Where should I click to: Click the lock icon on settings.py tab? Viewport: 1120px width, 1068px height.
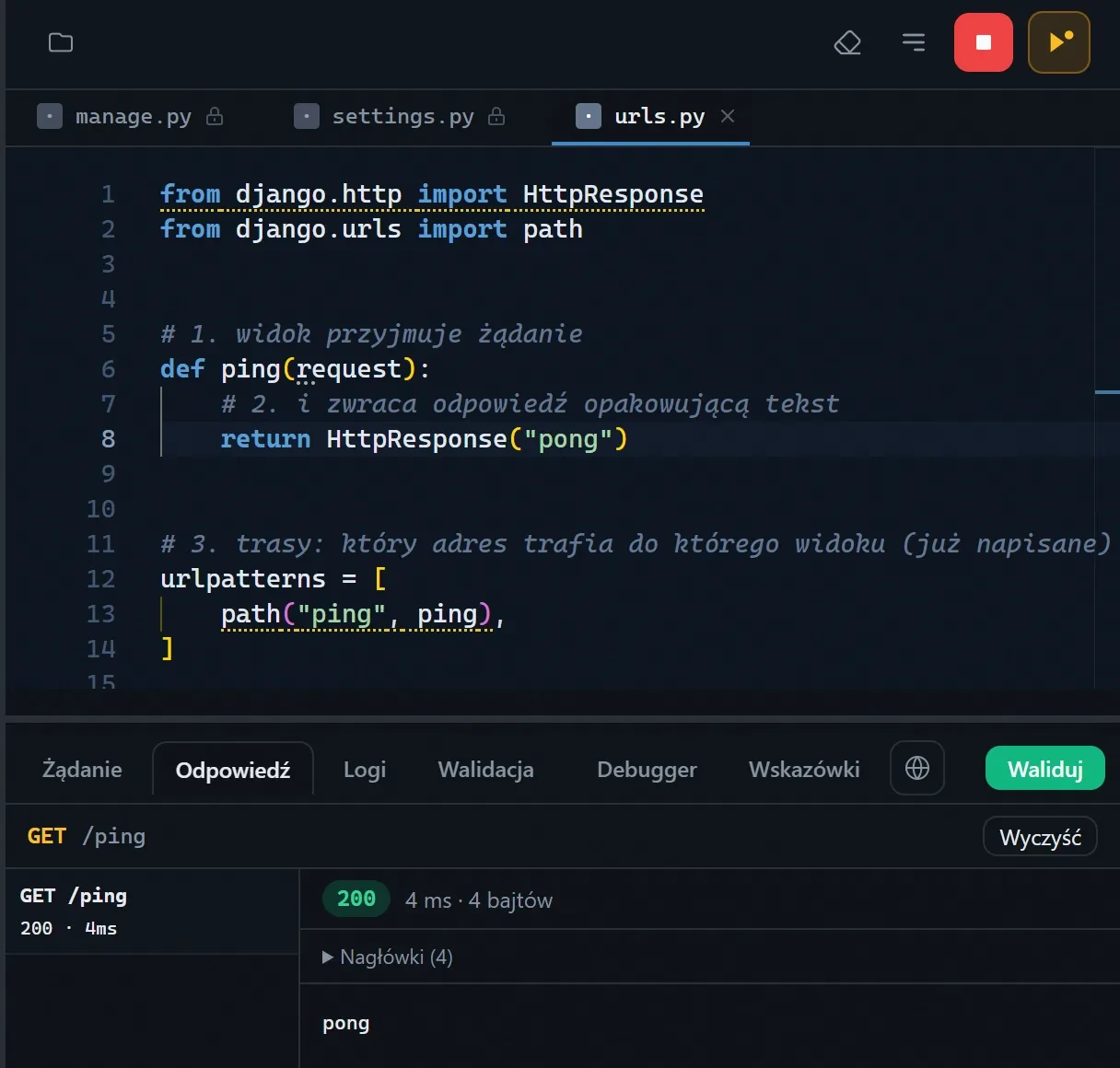click(x=496, y=116)
